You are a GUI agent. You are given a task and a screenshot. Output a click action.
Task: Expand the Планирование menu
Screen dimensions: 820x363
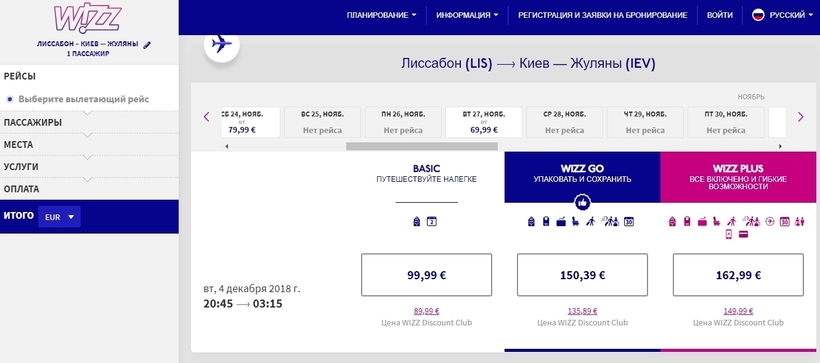click(x=381, y=15)
